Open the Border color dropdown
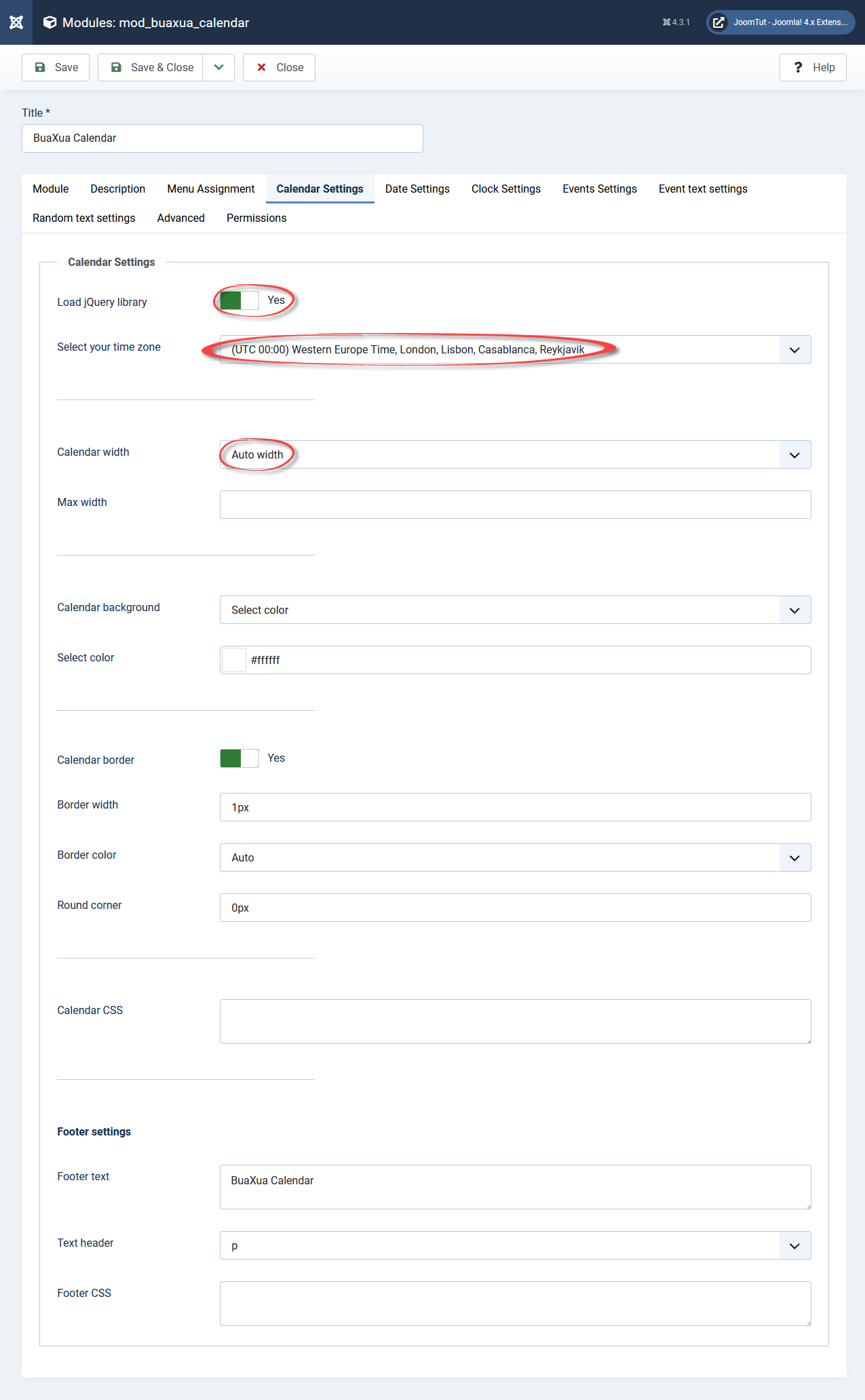865x1400 pixels. [x=516, y=857]
